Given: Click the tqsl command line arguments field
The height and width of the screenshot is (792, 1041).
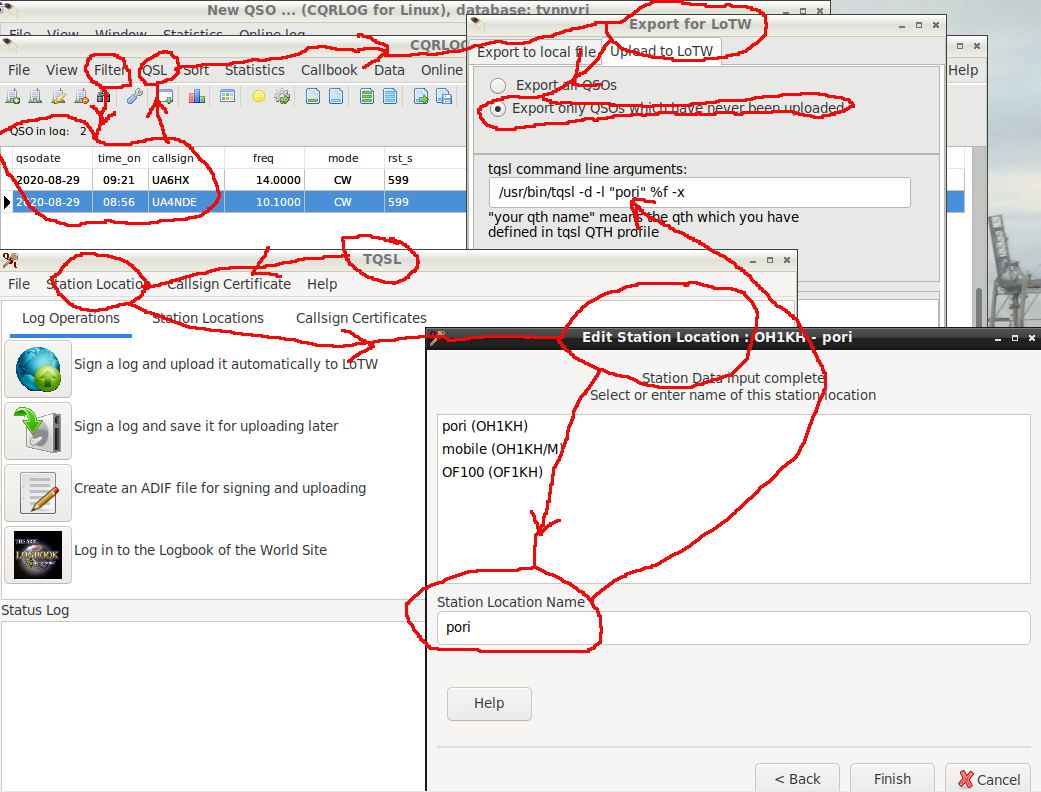Looking at the screenshot, I should point(700,193).
